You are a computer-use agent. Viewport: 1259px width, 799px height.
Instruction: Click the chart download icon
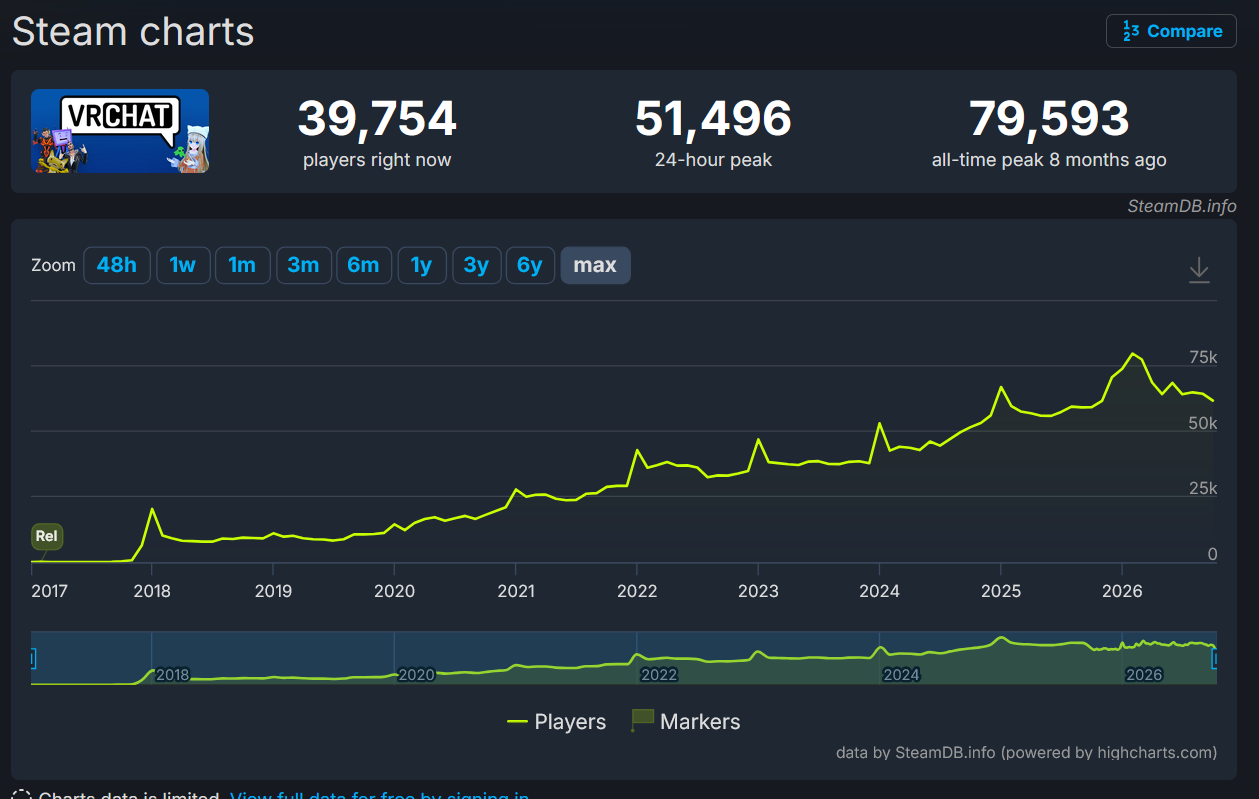pos(1199,270)
